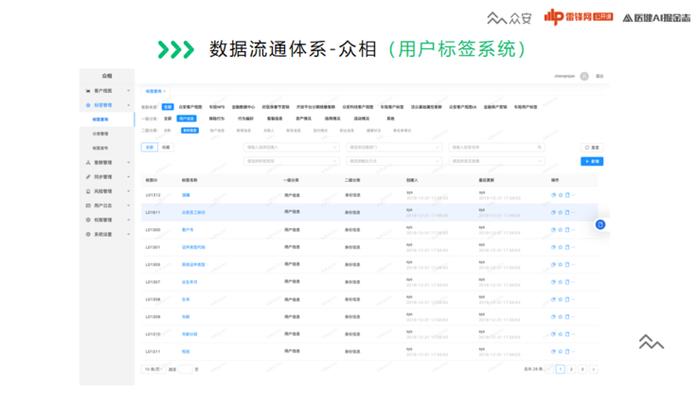700x394 pixels.
Task: Expand the 客户视图 sidebar menu arrow
Action: [129, 91]
